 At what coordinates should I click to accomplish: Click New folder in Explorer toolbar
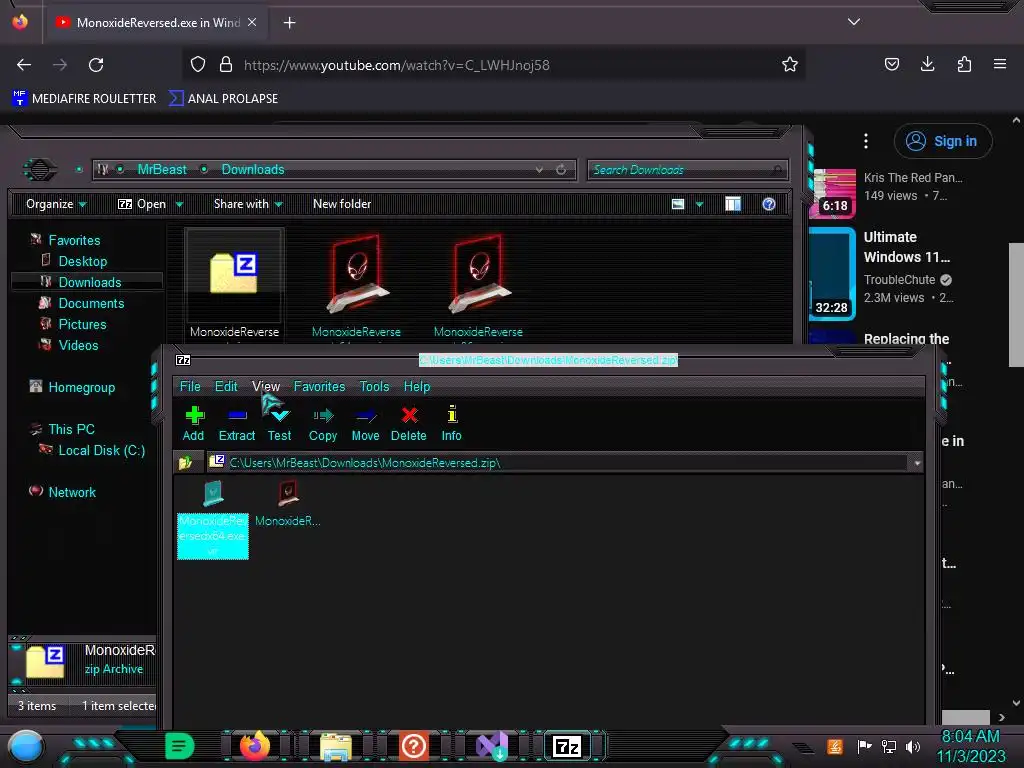pyautogui.click(x=342, y=204)
